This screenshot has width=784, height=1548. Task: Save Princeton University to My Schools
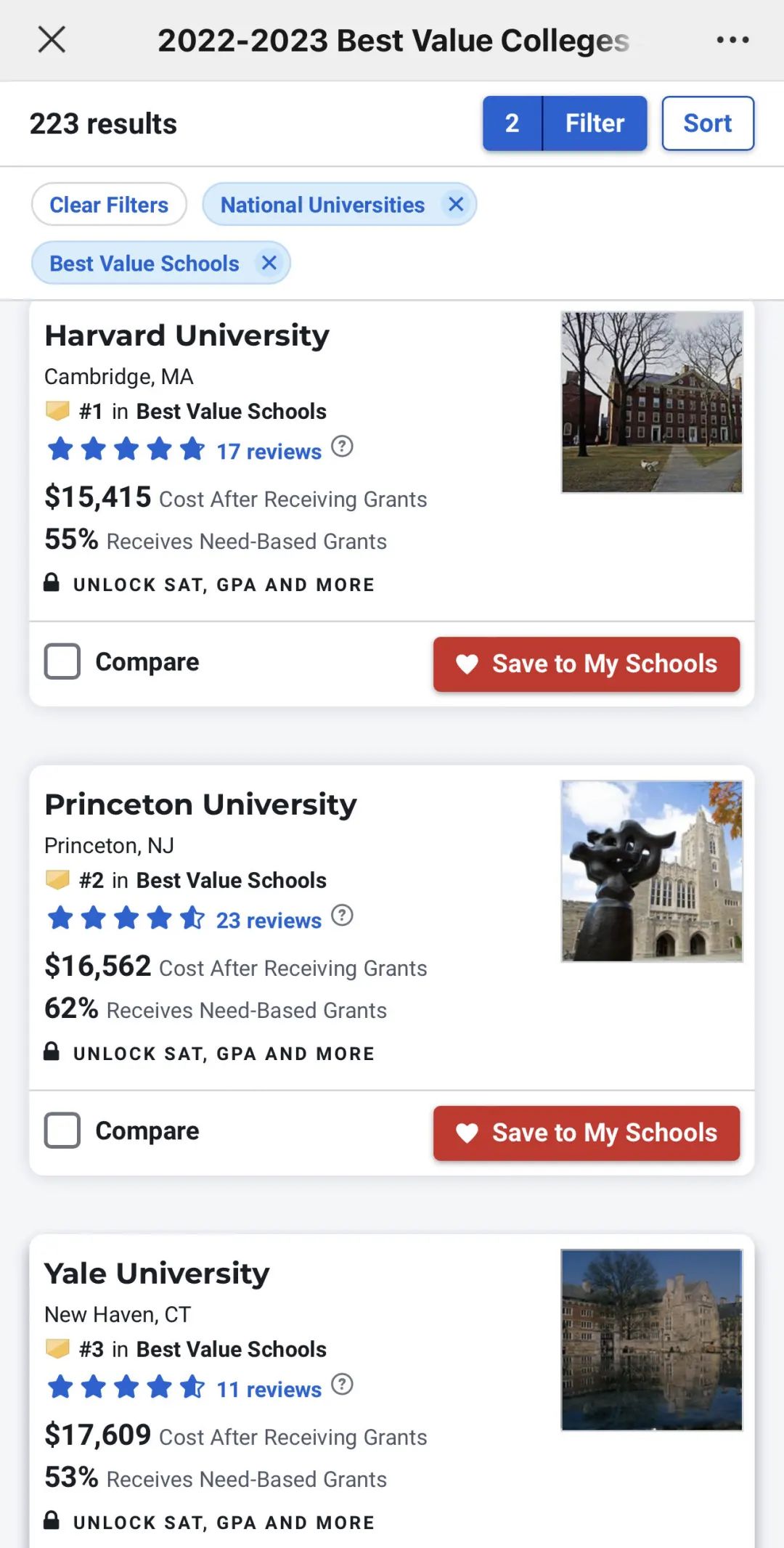587,1133
